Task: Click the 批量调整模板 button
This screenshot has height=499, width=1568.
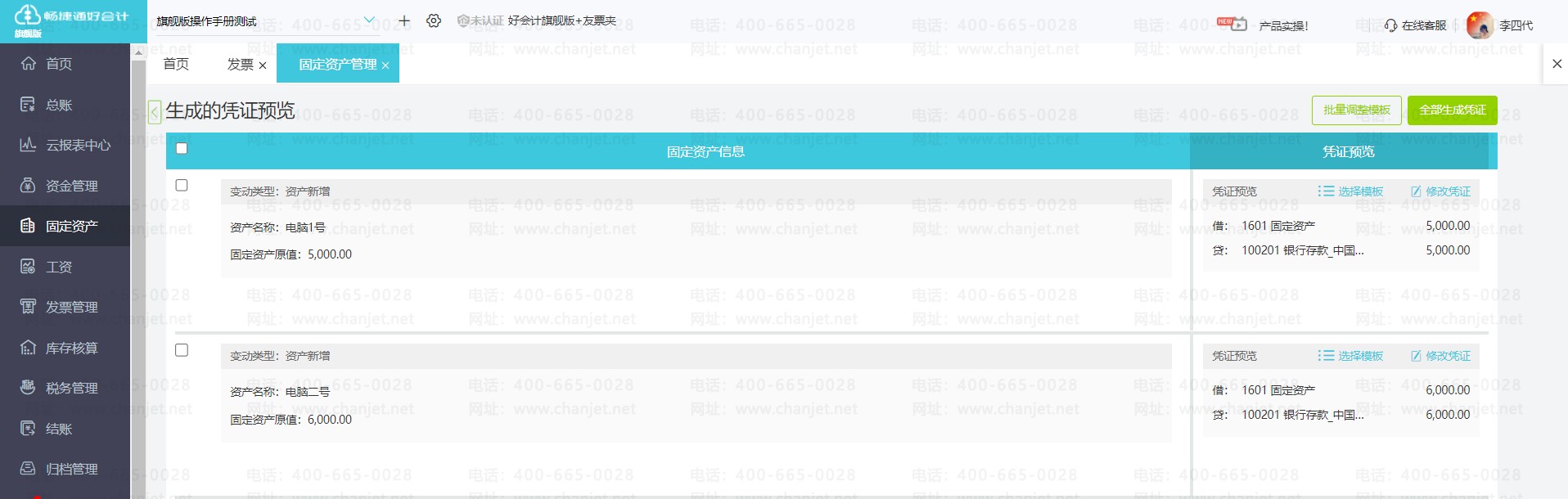Action: (x=1356, y=110)
